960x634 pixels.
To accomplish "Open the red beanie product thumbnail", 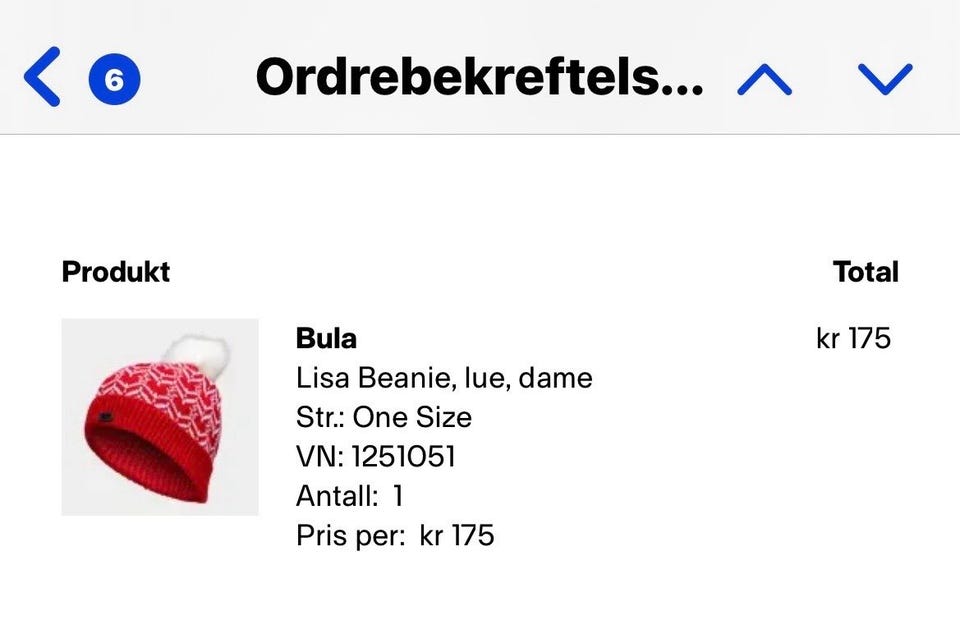I will pos(160,417).
